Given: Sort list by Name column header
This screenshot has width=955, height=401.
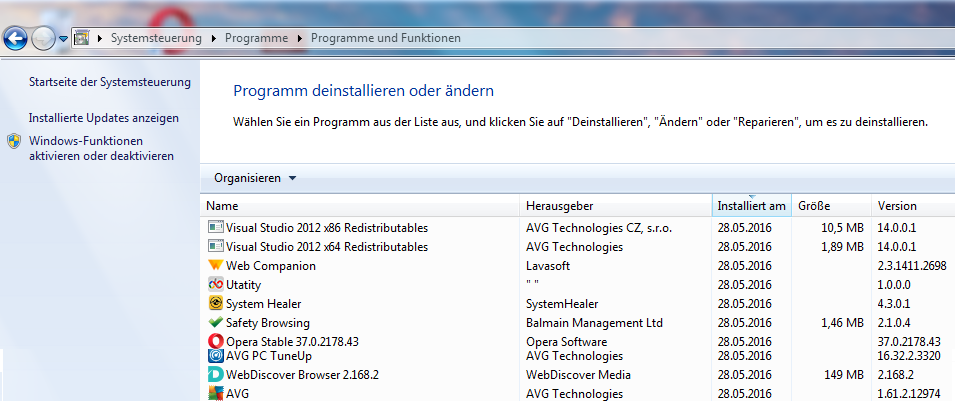Looking at the screenshot, I should pyautogui.click(x=360, y=206).
